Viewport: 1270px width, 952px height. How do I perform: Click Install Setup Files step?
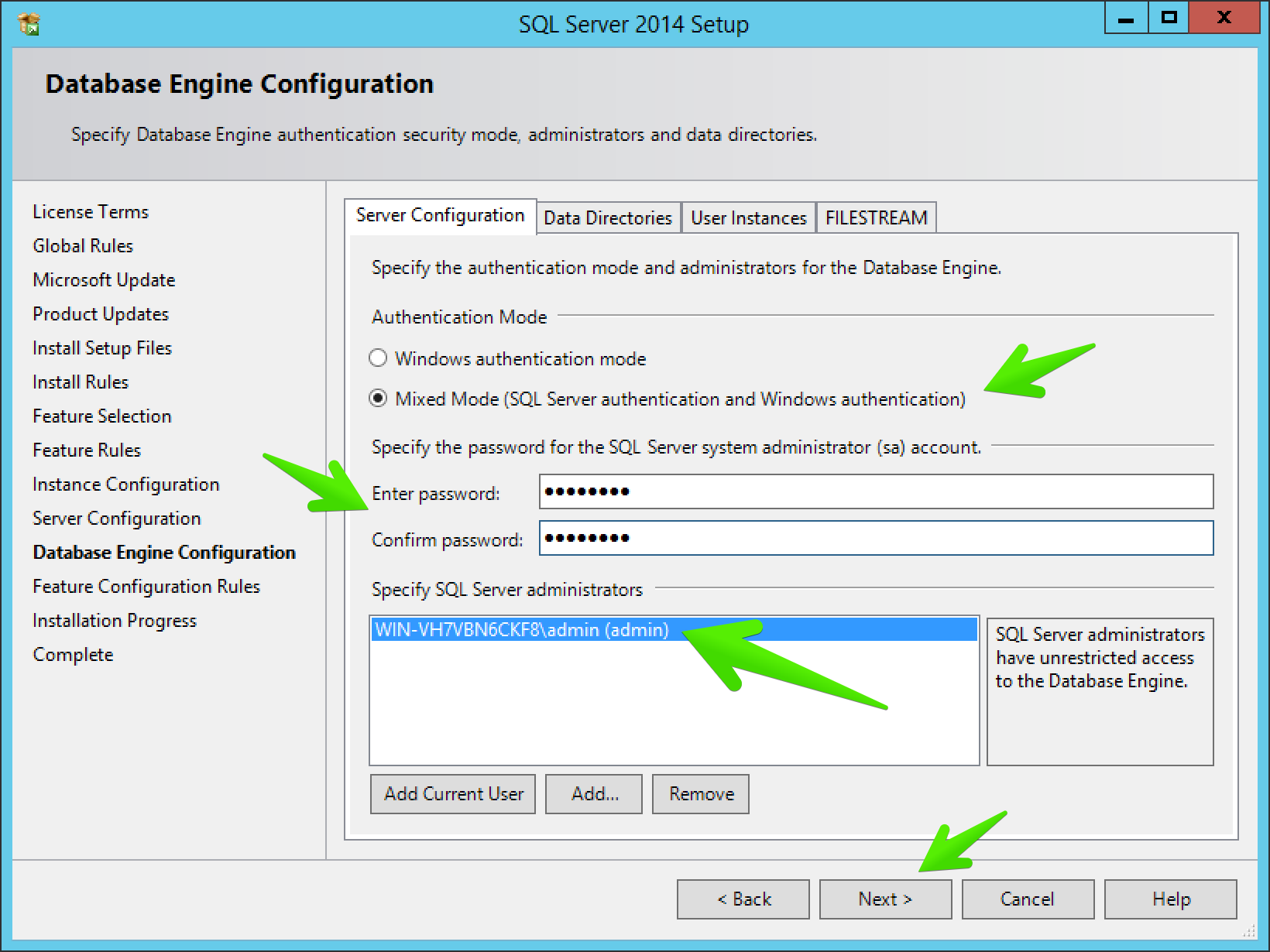point(102,348)
